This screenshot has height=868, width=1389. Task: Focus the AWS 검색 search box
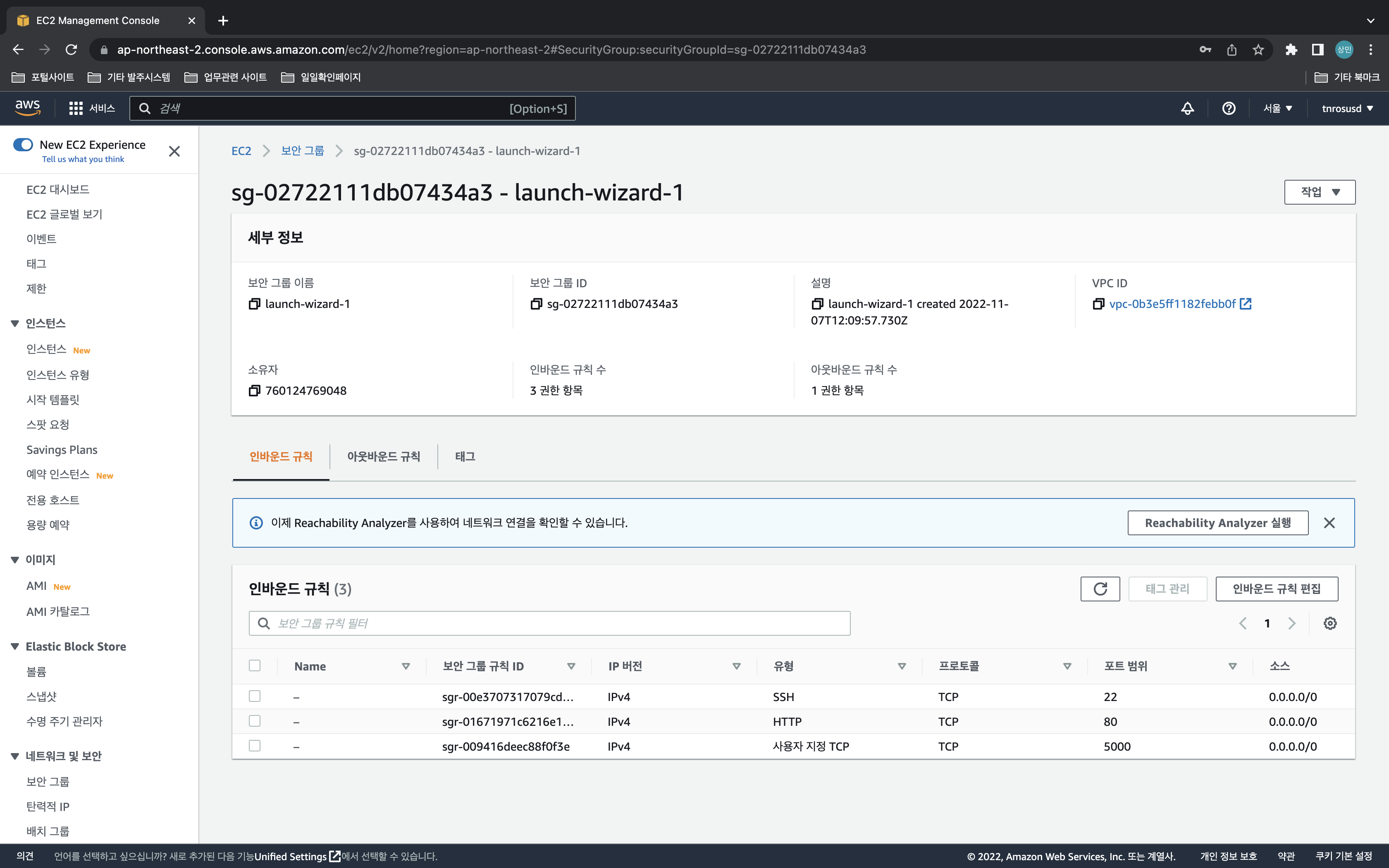352,108
